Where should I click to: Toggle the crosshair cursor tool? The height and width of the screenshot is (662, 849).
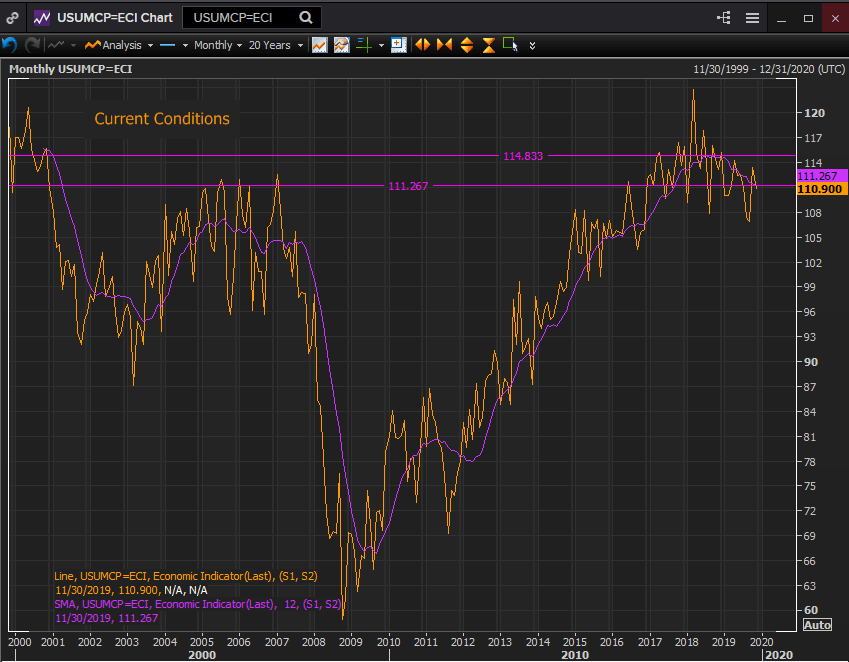364,45
